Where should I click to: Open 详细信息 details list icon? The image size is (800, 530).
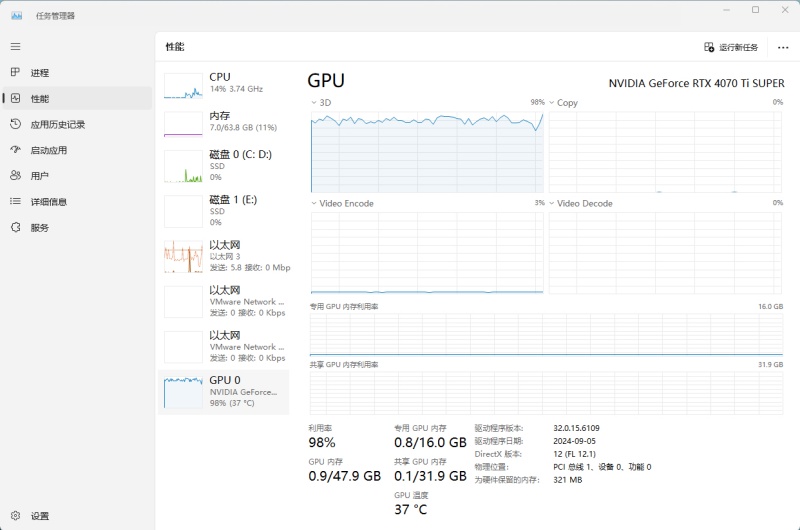pyautogui.click(x=15, y=201)
